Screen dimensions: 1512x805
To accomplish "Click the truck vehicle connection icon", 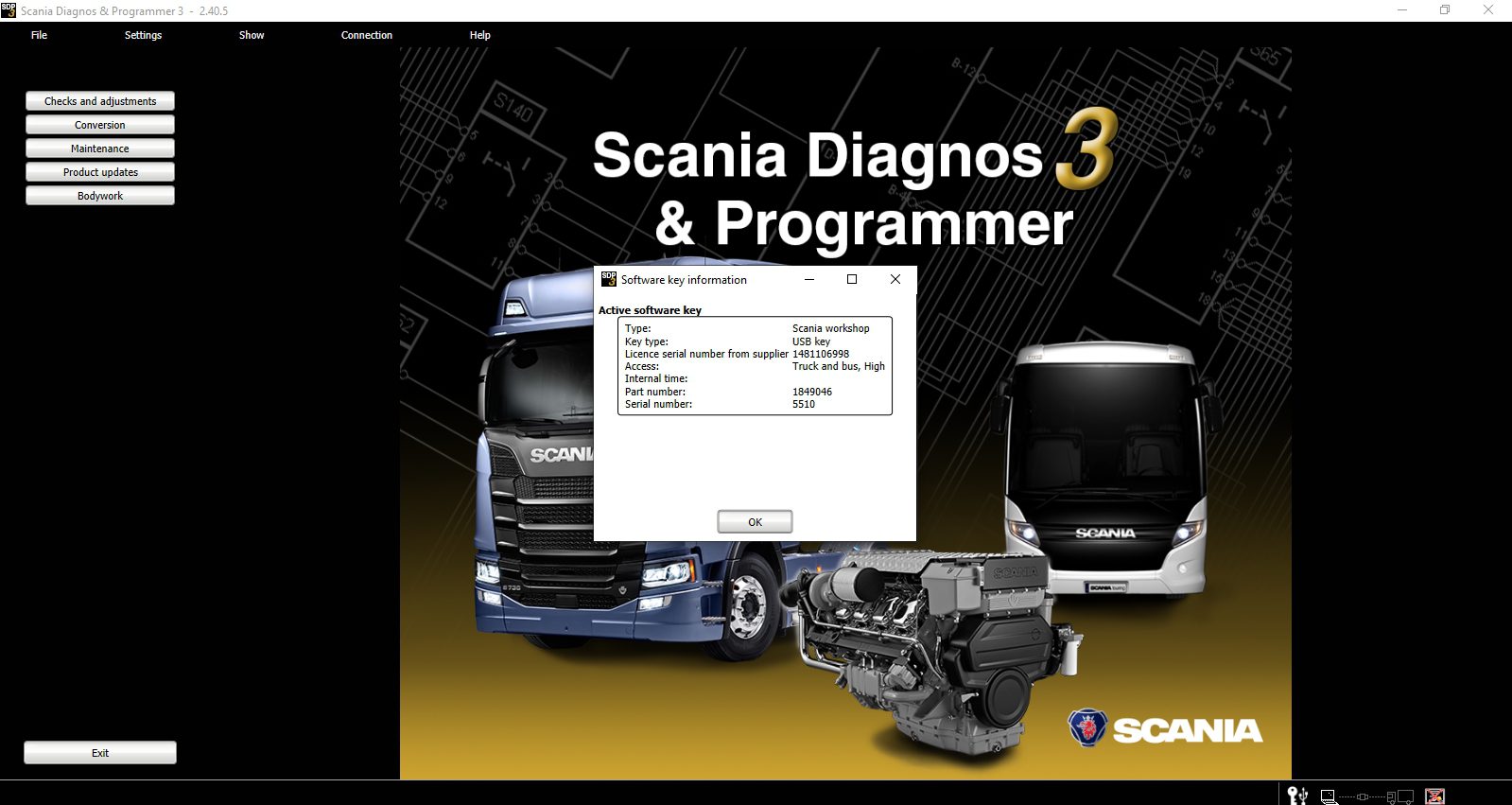I will (1400, 797).
